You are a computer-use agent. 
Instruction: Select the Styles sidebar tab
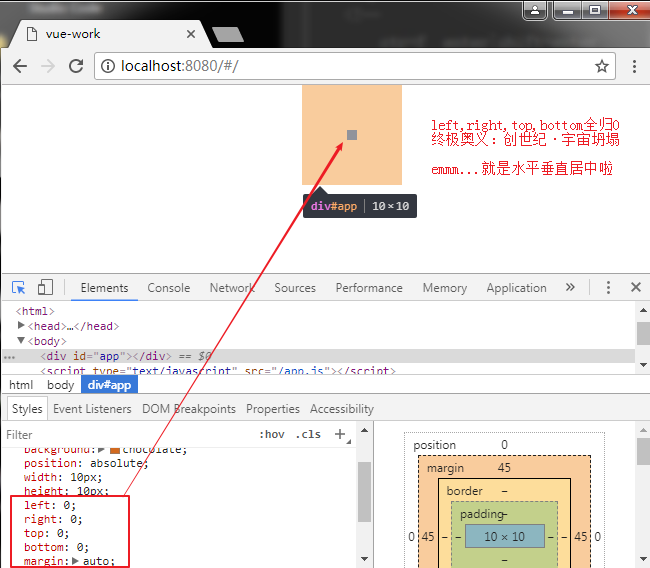[x=27, y=409]
